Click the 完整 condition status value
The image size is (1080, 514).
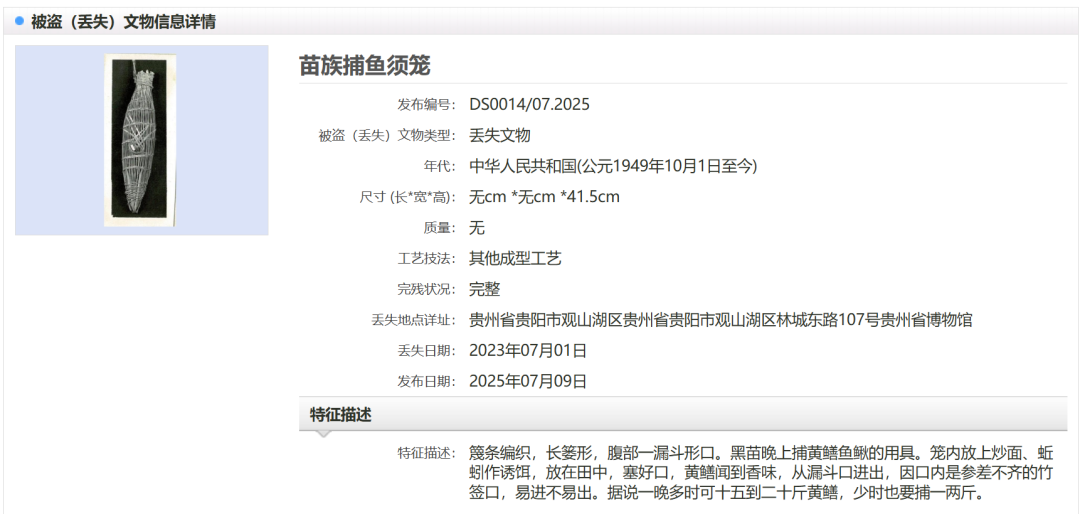[x=484, y=289]
